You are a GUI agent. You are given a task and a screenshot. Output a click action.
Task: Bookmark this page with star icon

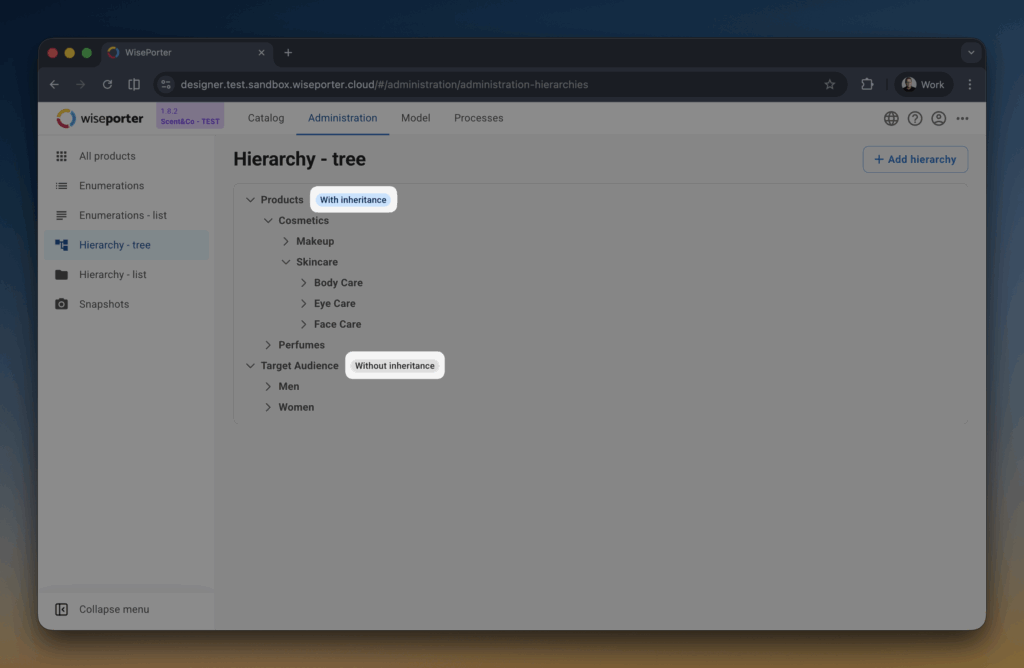coord(829,85)
